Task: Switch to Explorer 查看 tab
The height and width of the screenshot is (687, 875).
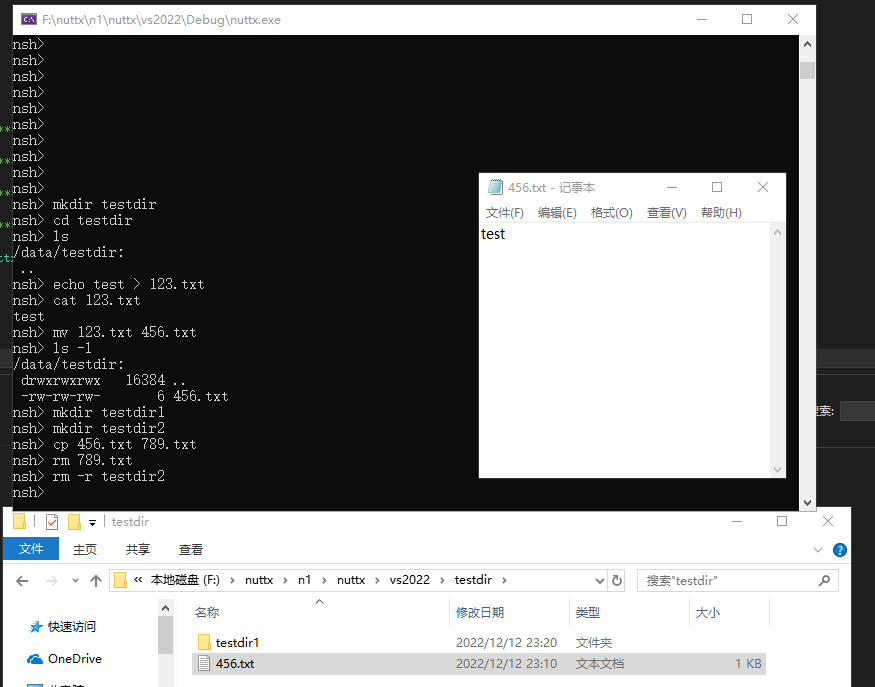Action: tap(191, 549)
